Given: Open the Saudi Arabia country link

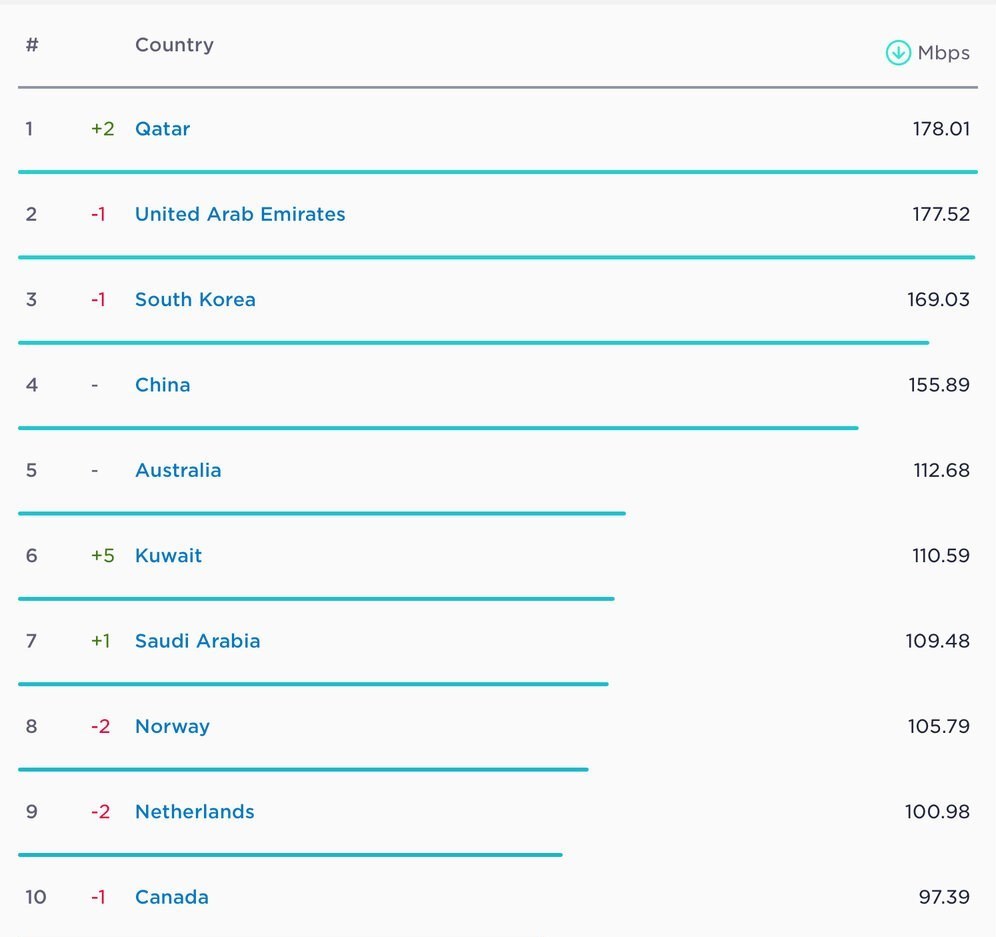Looking at the screenshot, I should (x=197, y=641).
